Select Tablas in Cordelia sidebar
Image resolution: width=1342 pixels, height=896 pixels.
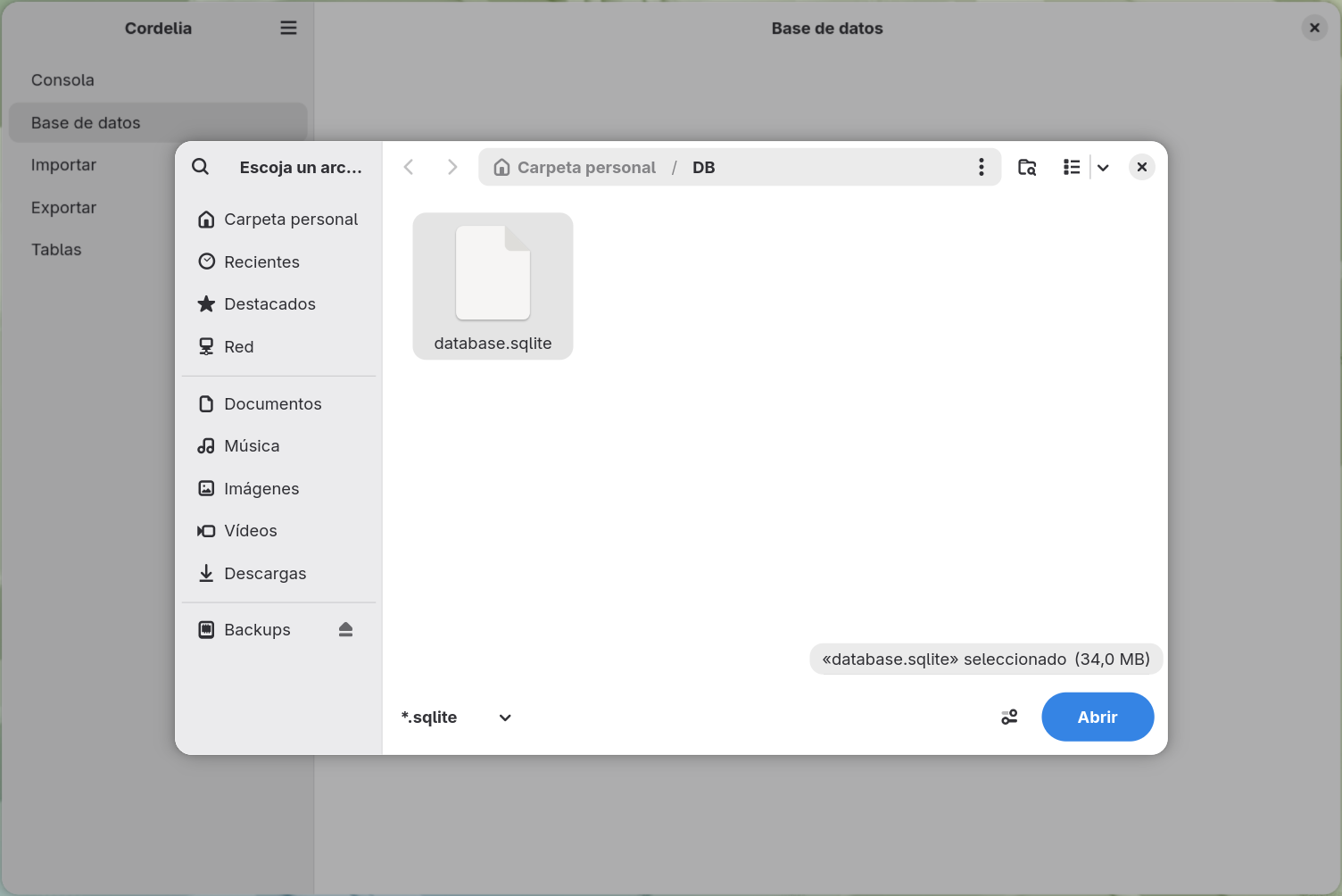tap(158, 250)
